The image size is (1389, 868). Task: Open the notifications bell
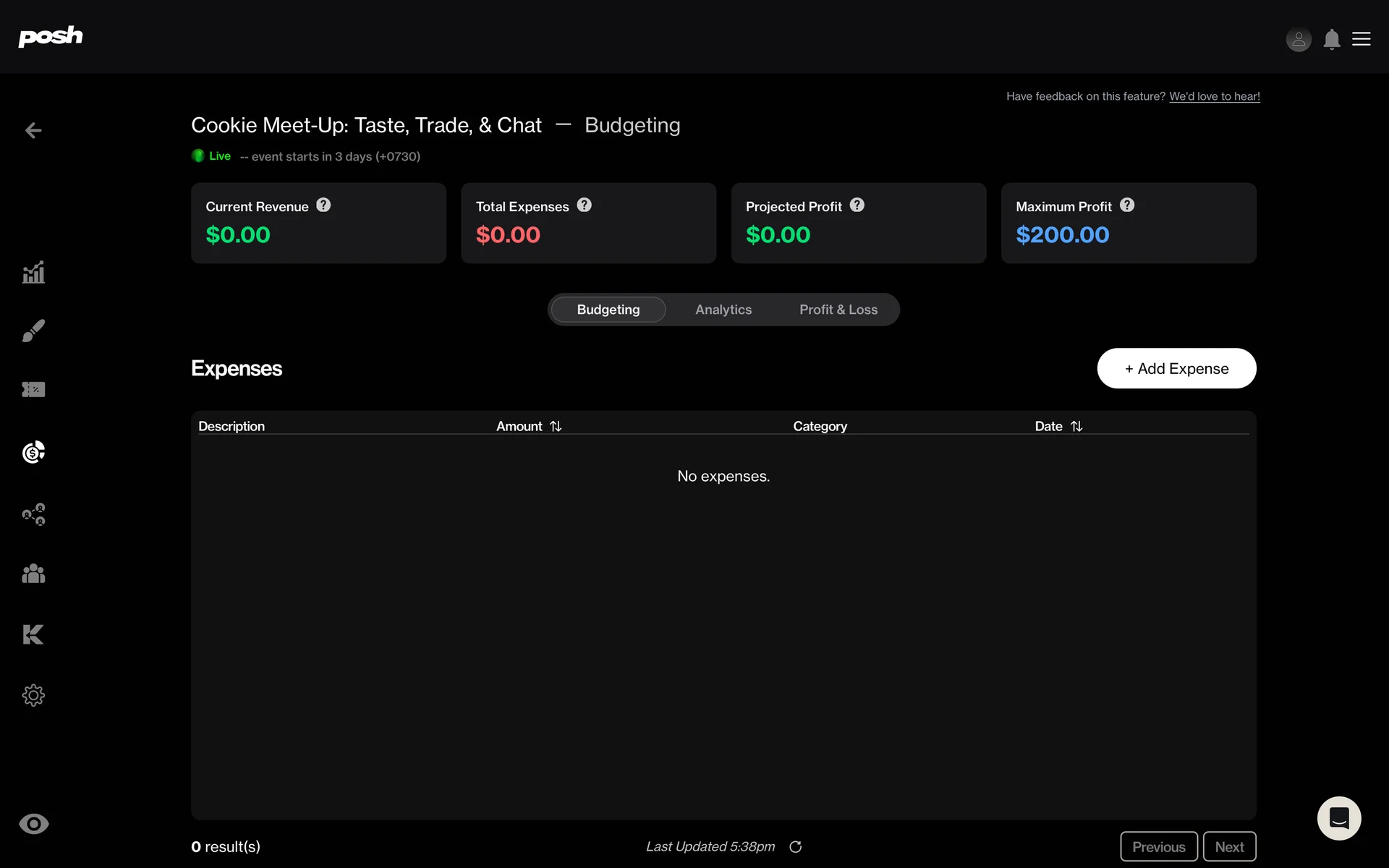point(1332,39)
